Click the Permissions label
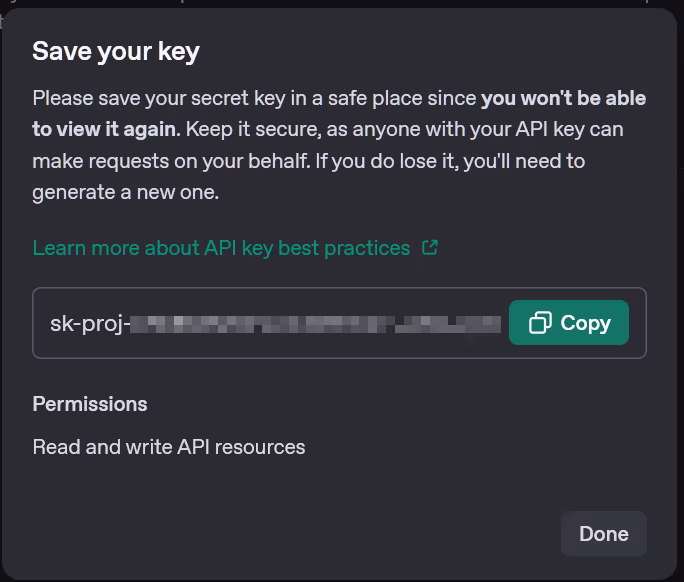The height and width of the screenshot is (582, 684). (x=90, y=404)
